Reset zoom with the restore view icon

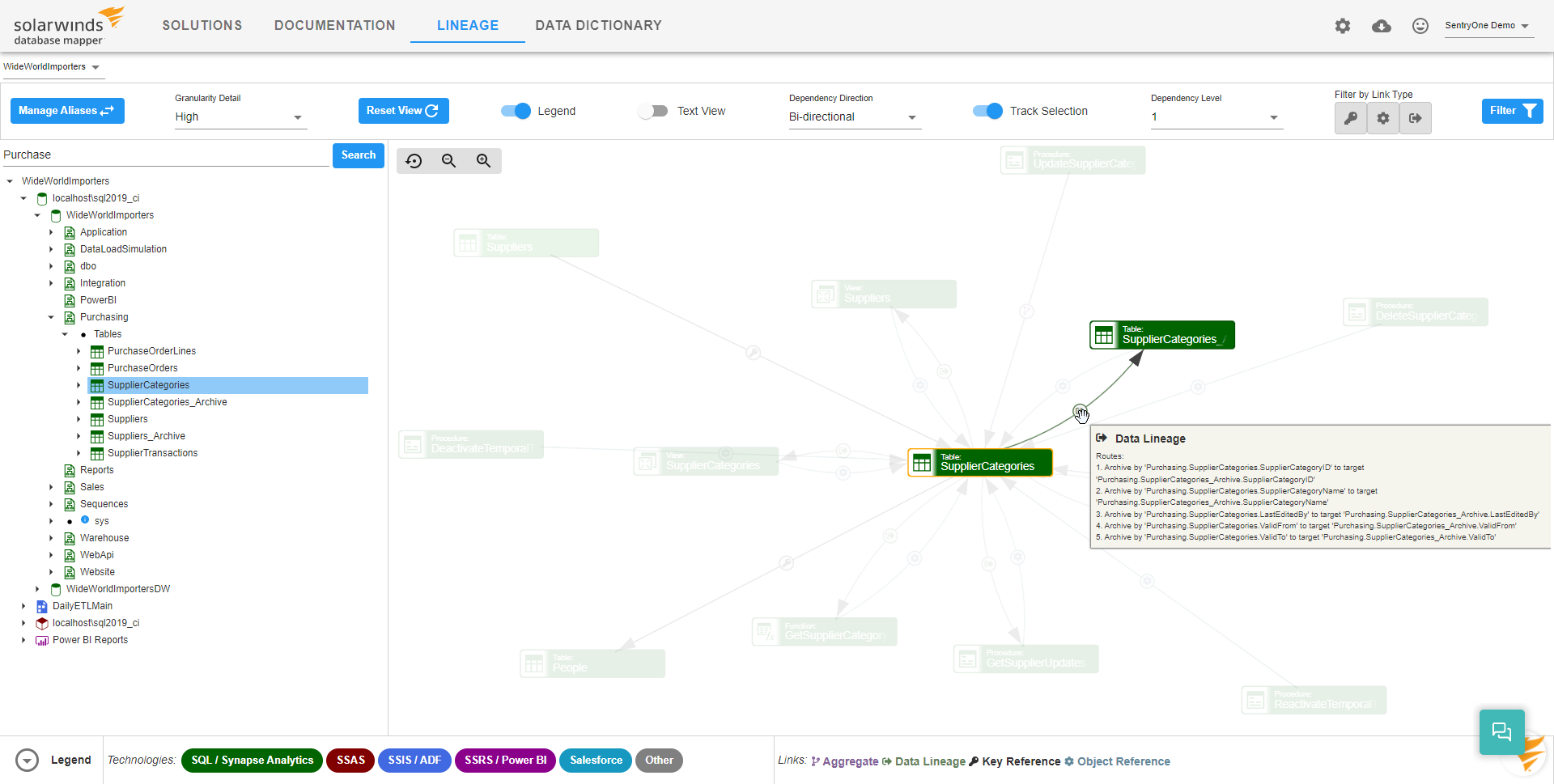(x=414, y=161)
